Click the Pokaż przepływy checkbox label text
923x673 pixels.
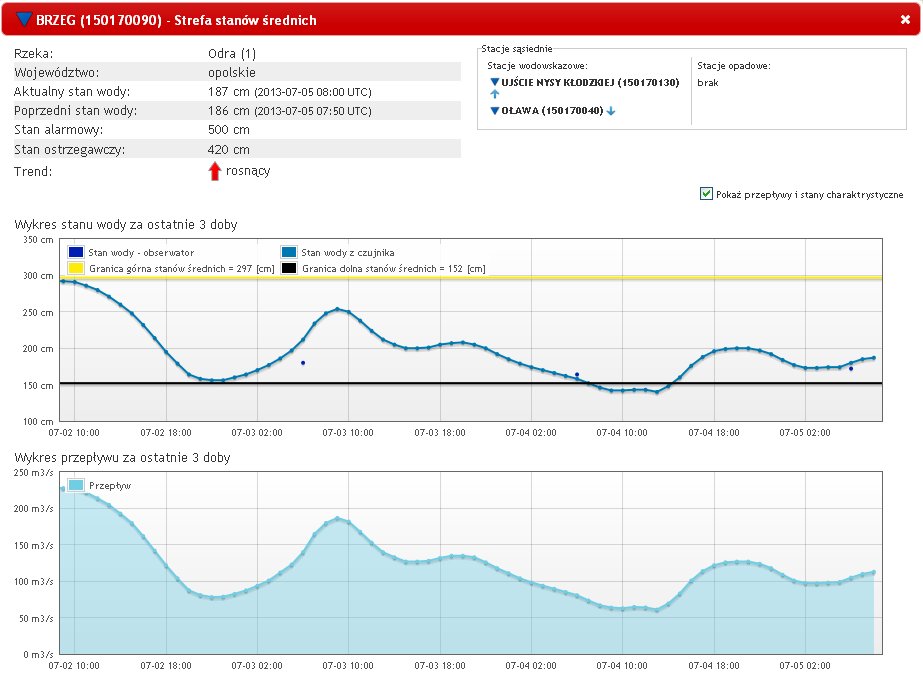(809, 195)
